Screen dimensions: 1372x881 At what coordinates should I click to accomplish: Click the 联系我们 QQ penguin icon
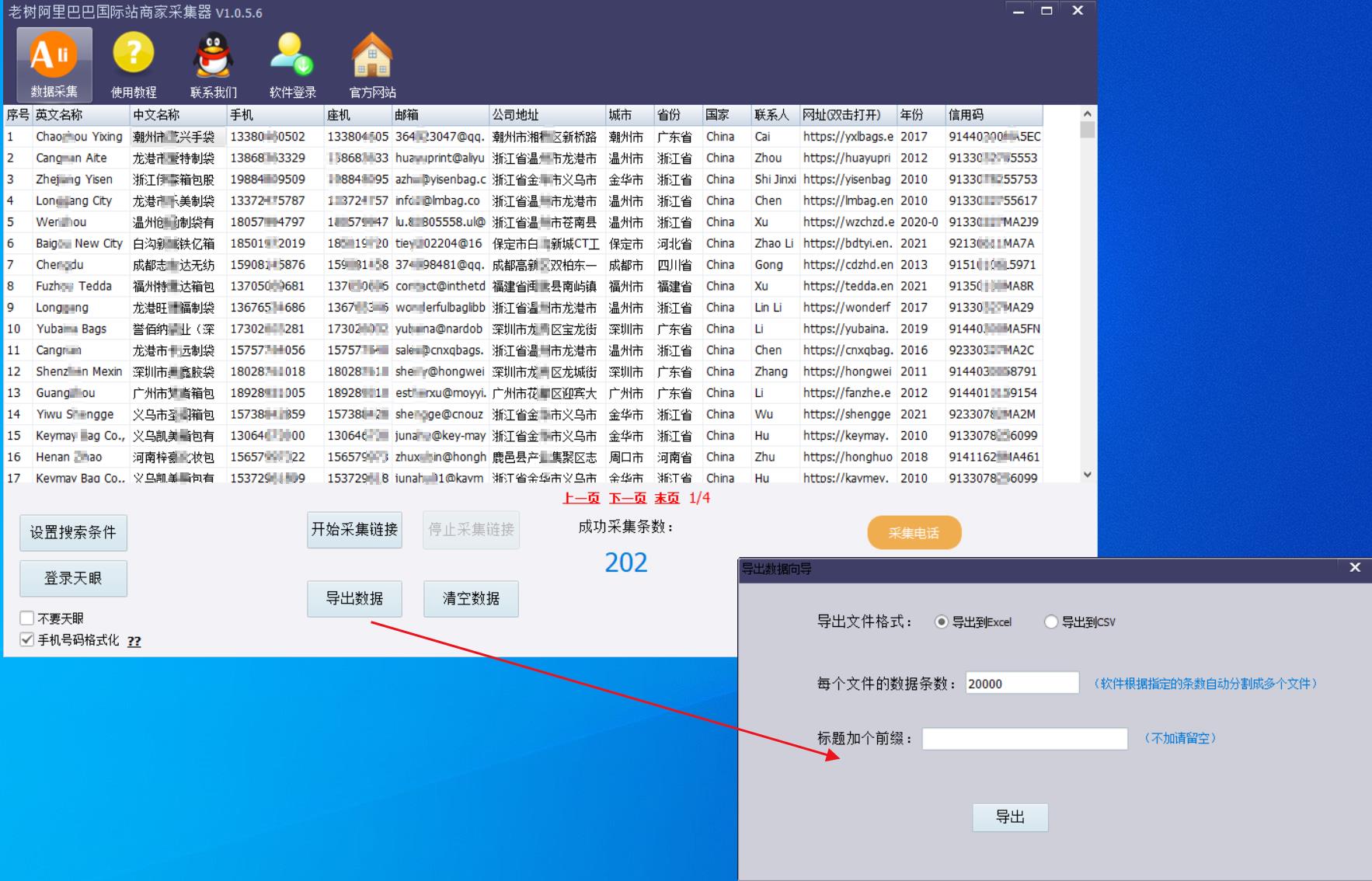(x=214, y=65)
